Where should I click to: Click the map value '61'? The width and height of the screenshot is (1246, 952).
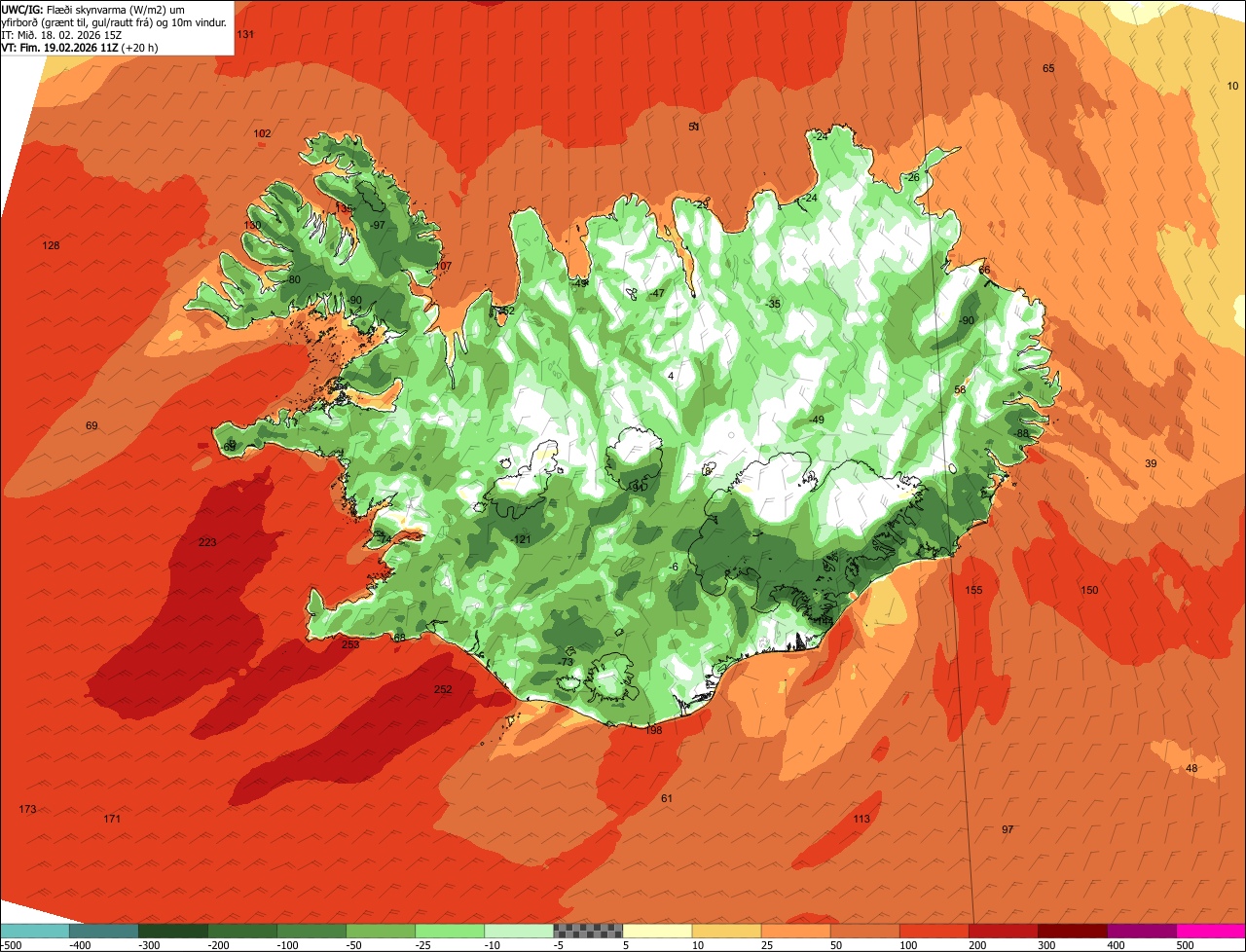pyautogui.click(x=667, y=798)
